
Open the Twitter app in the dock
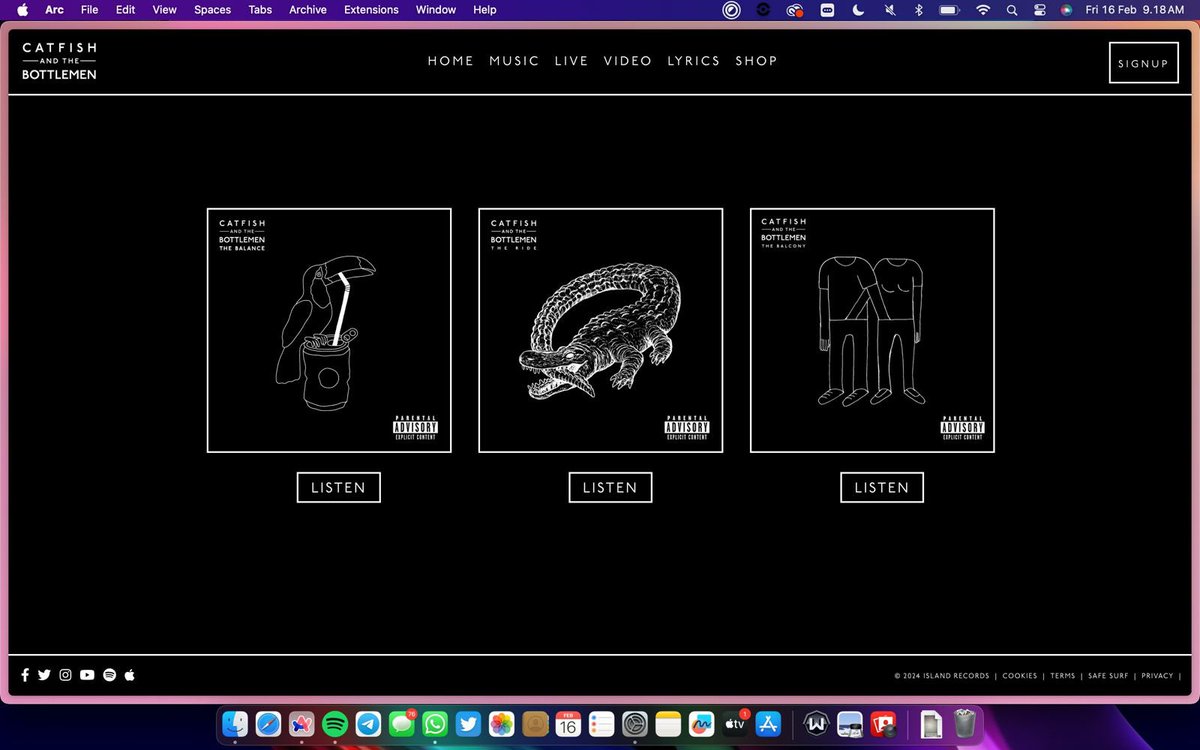click(468, 723)
